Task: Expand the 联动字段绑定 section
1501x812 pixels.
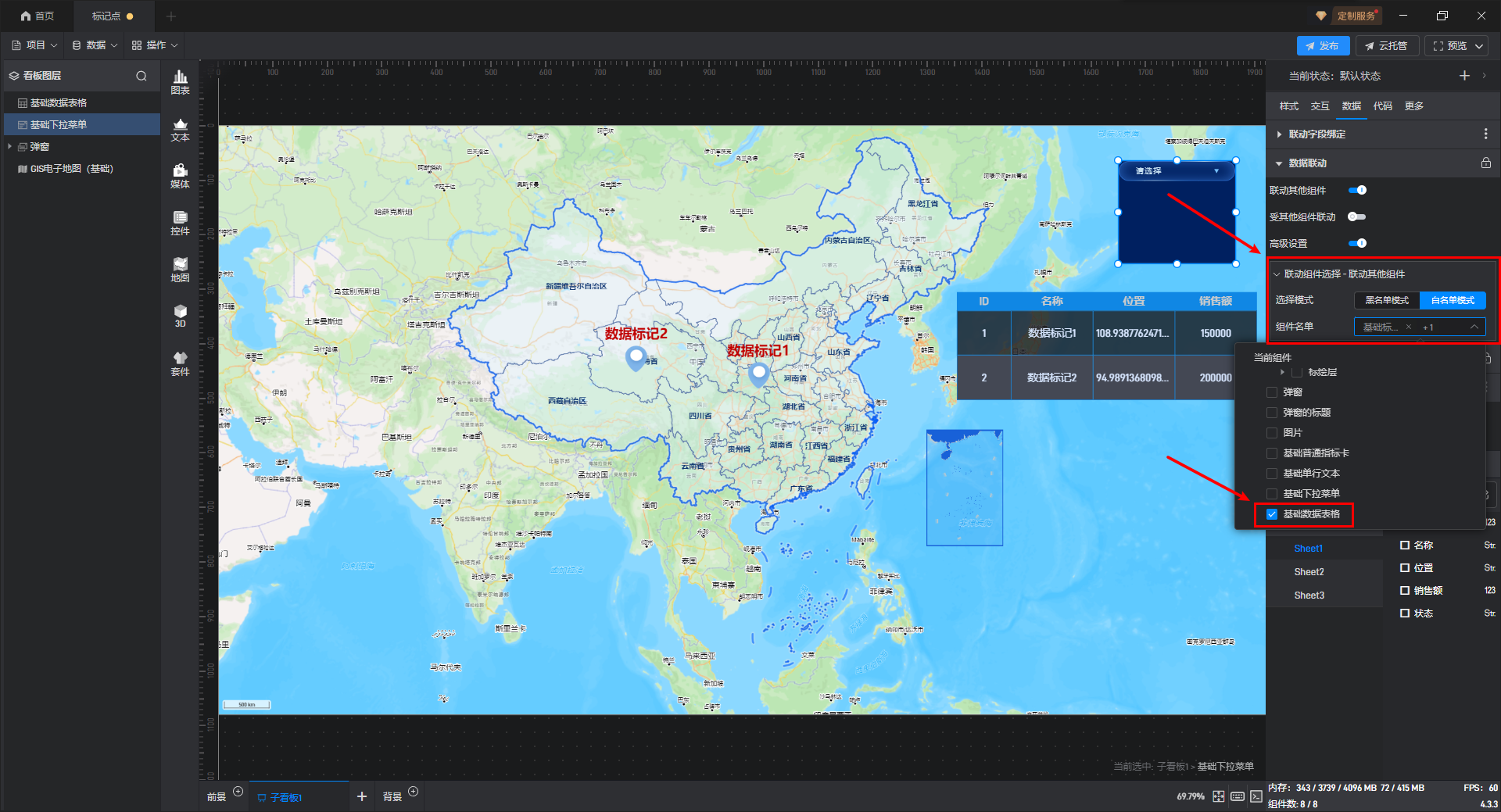Action: pos(1279,134)
